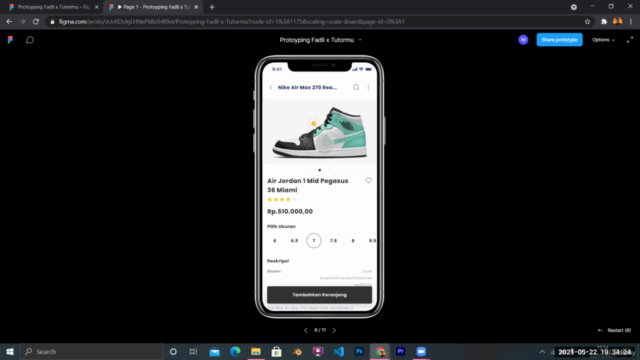Open the Chrome three-dot menu
The image size is (640, 360).
[x=631, y=22]
